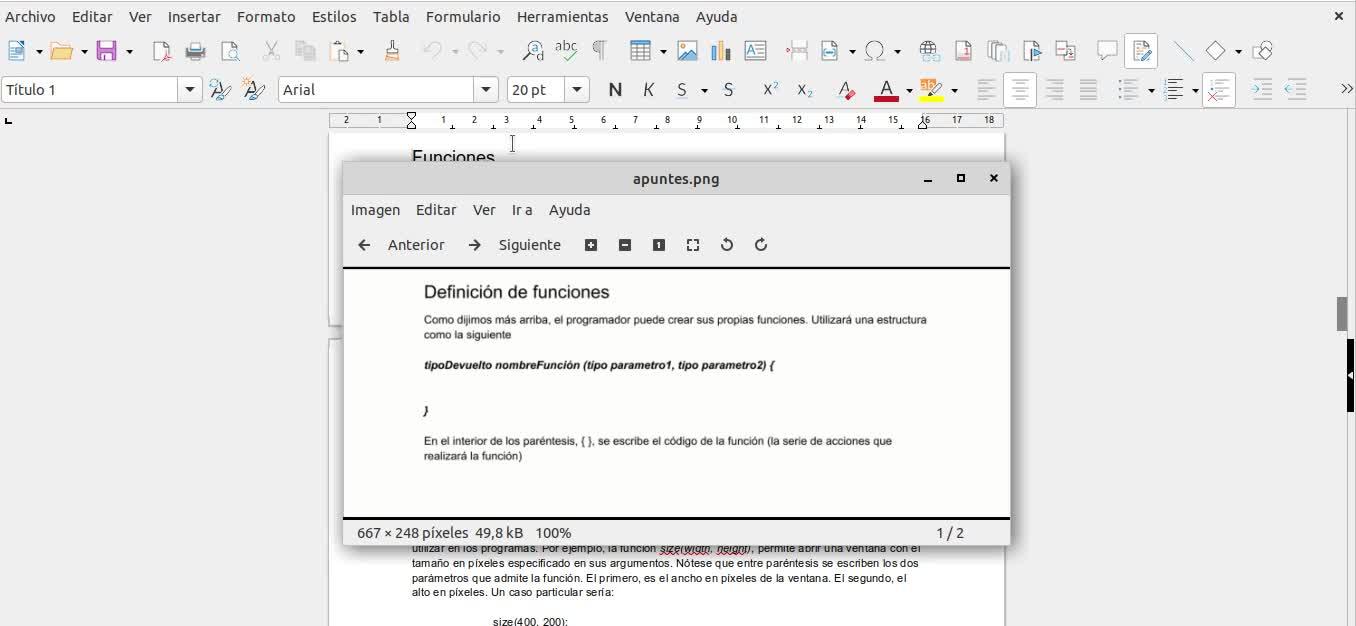Open the paragraph style dropdown 'Título 1'
Screen dimensions: 1356x626
190,90
